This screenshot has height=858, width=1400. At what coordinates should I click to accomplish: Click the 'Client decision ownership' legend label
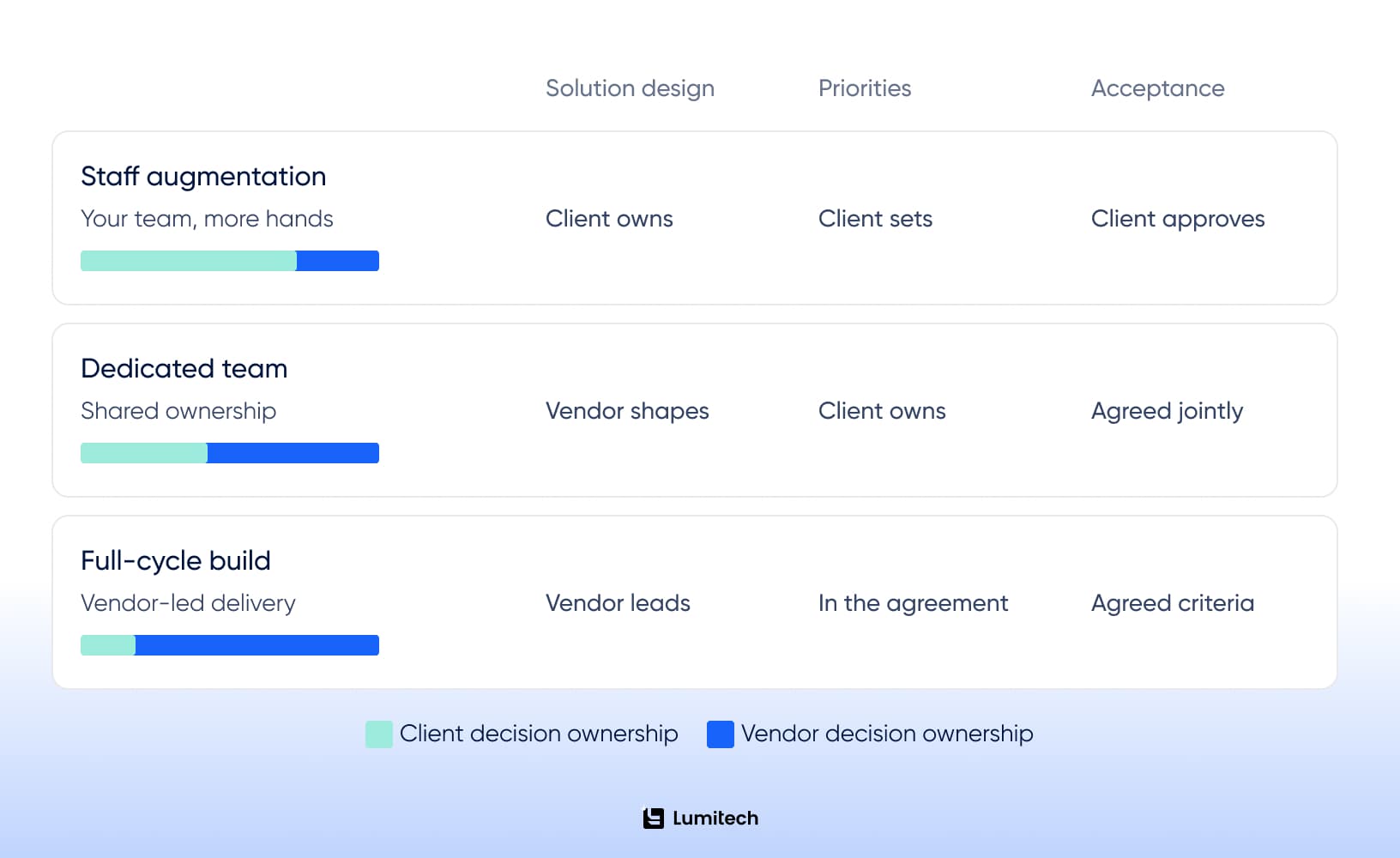(x=539, y=734)
